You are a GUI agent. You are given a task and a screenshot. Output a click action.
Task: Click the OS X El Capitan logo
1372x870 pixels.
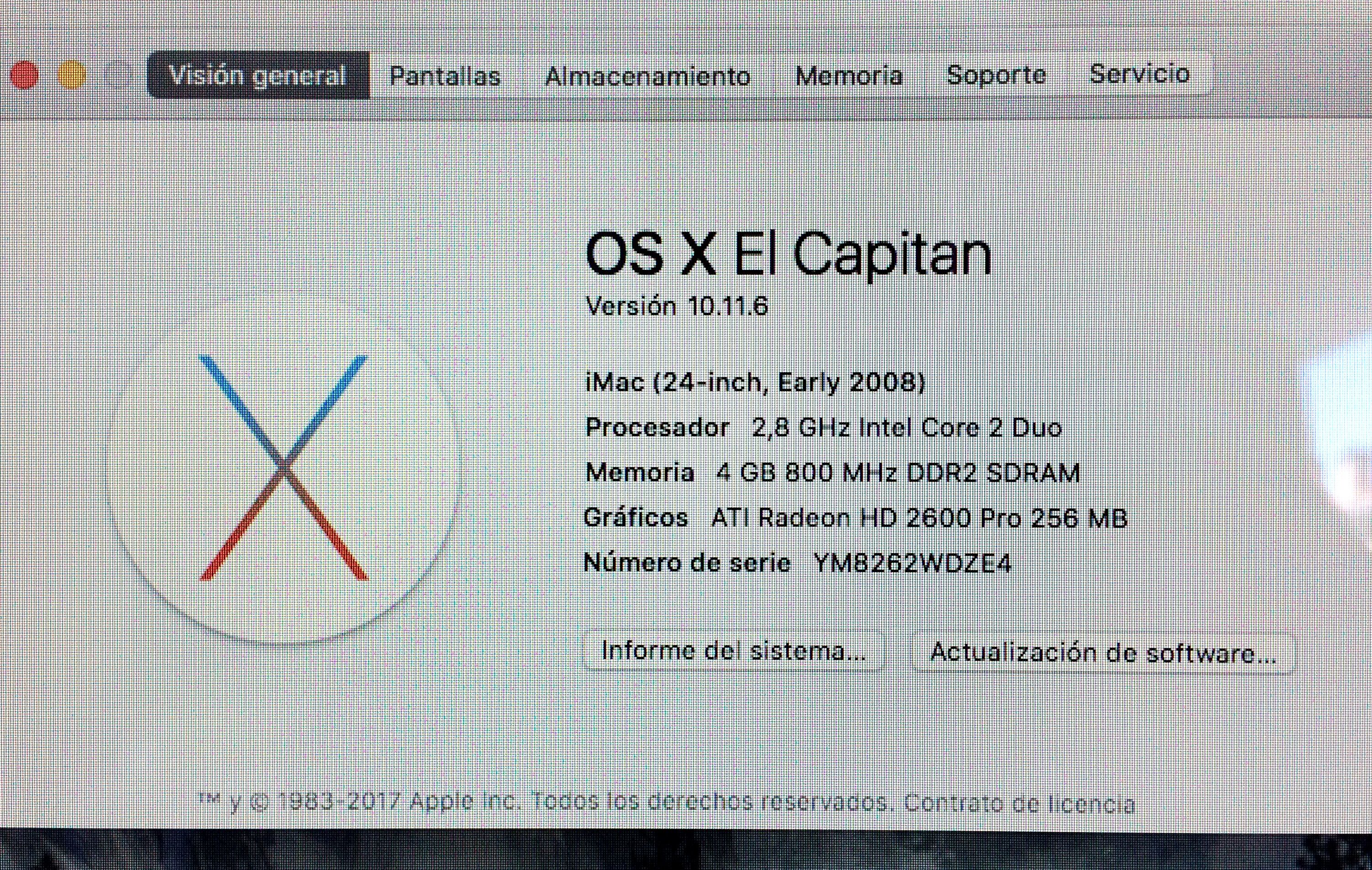pos(283,467)
